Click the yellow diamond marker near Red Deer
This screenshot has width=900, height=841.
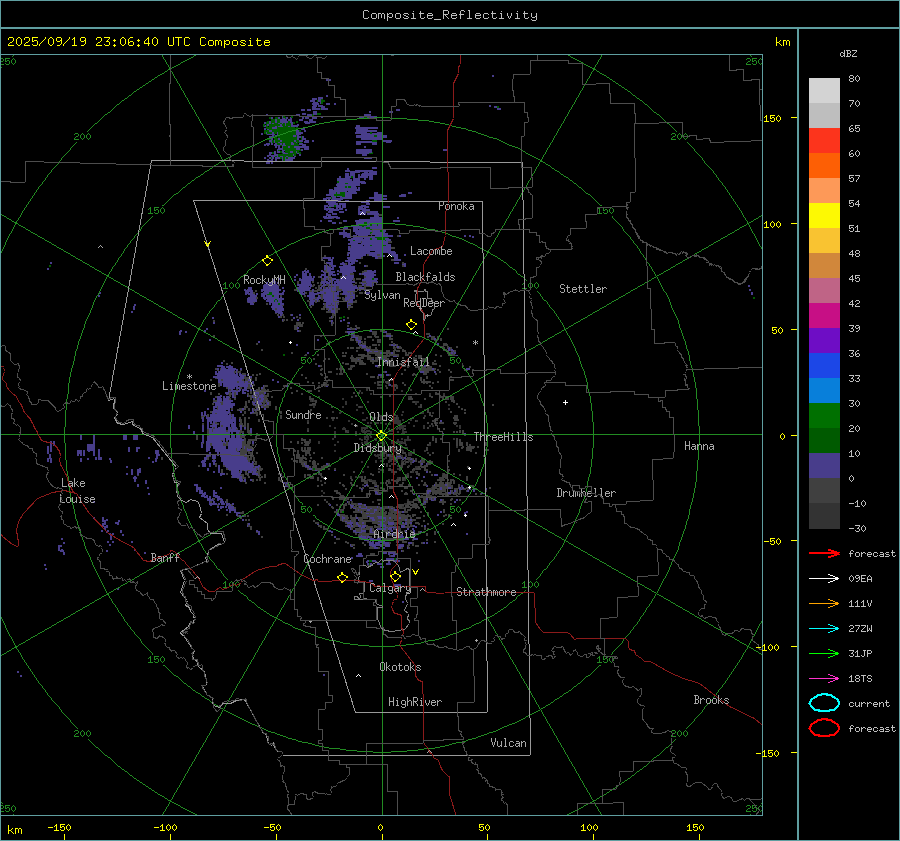[x=411, y=324]
